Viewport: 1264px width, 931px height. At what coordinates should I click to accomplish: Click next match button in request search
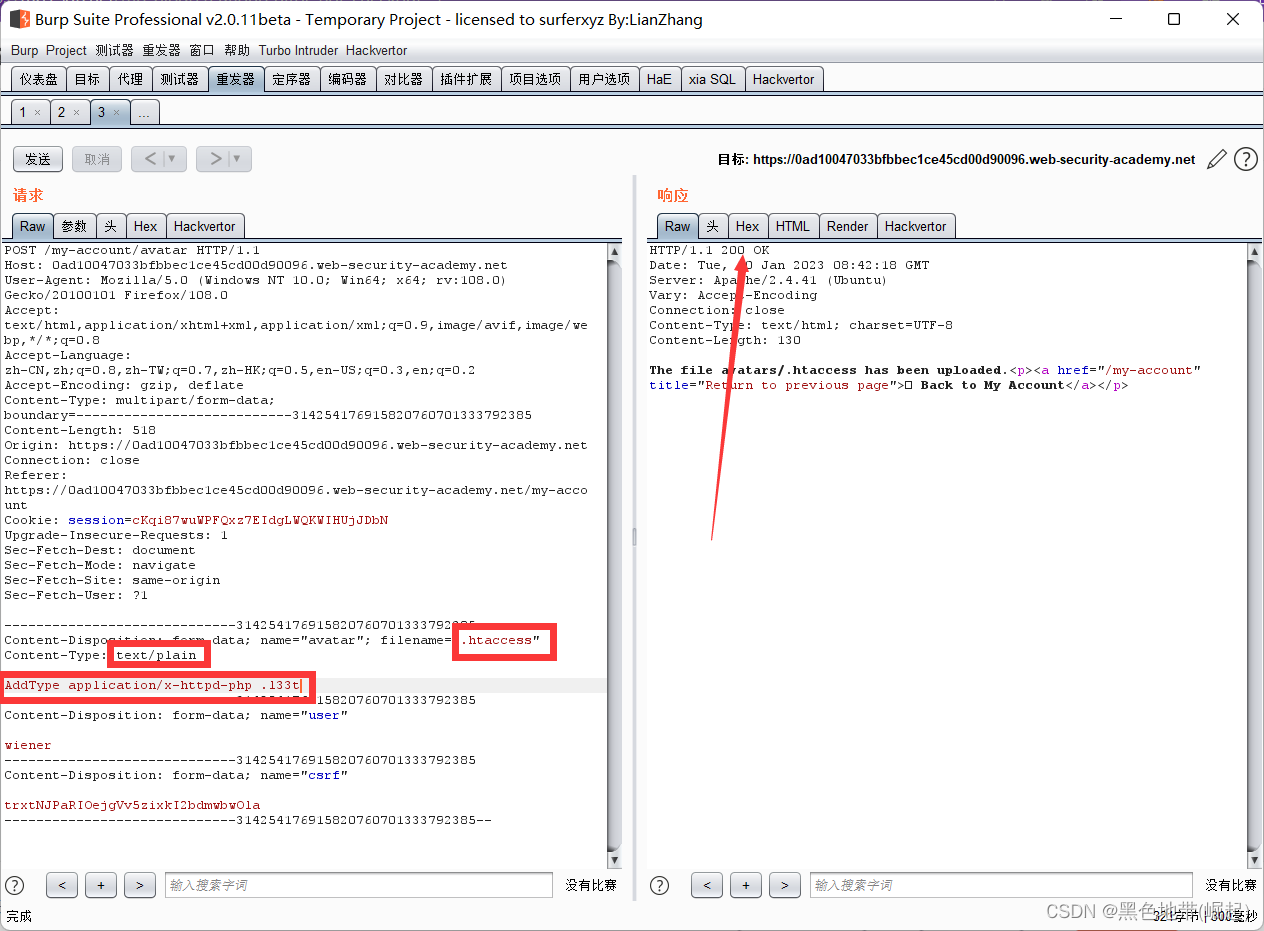[140, 885]
